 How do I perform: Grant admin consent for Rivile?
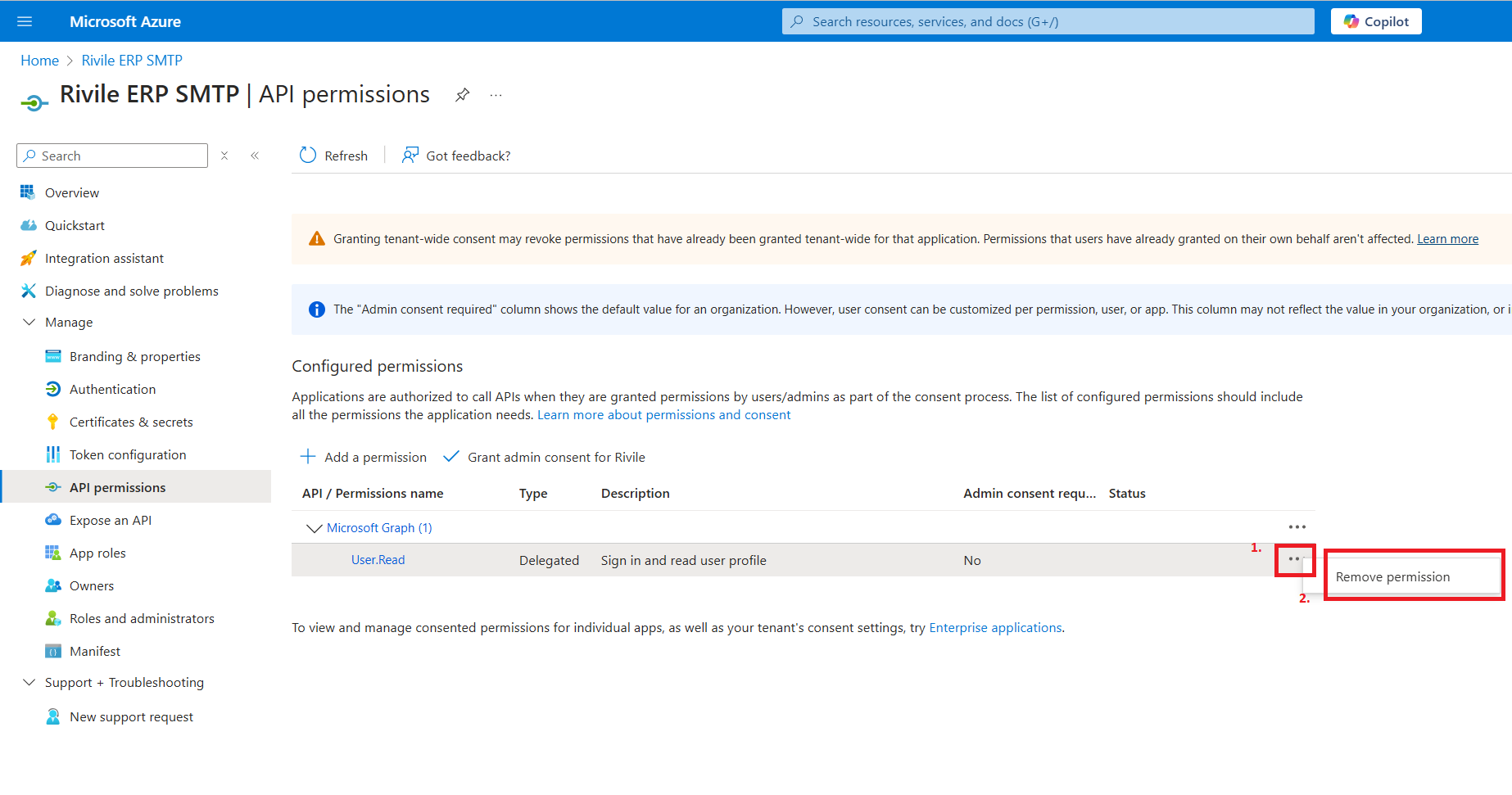(x=545, y=457)
